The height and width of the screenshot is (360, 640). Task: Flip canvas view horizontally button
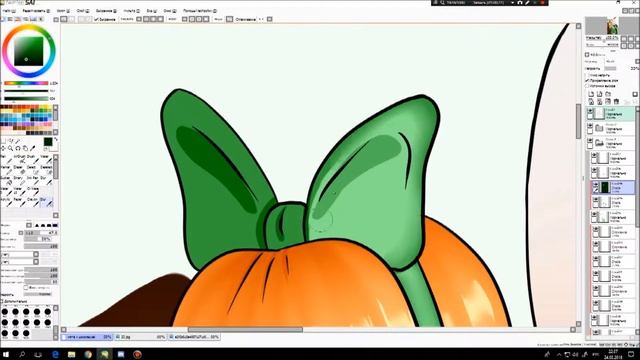tap(229, 19)
